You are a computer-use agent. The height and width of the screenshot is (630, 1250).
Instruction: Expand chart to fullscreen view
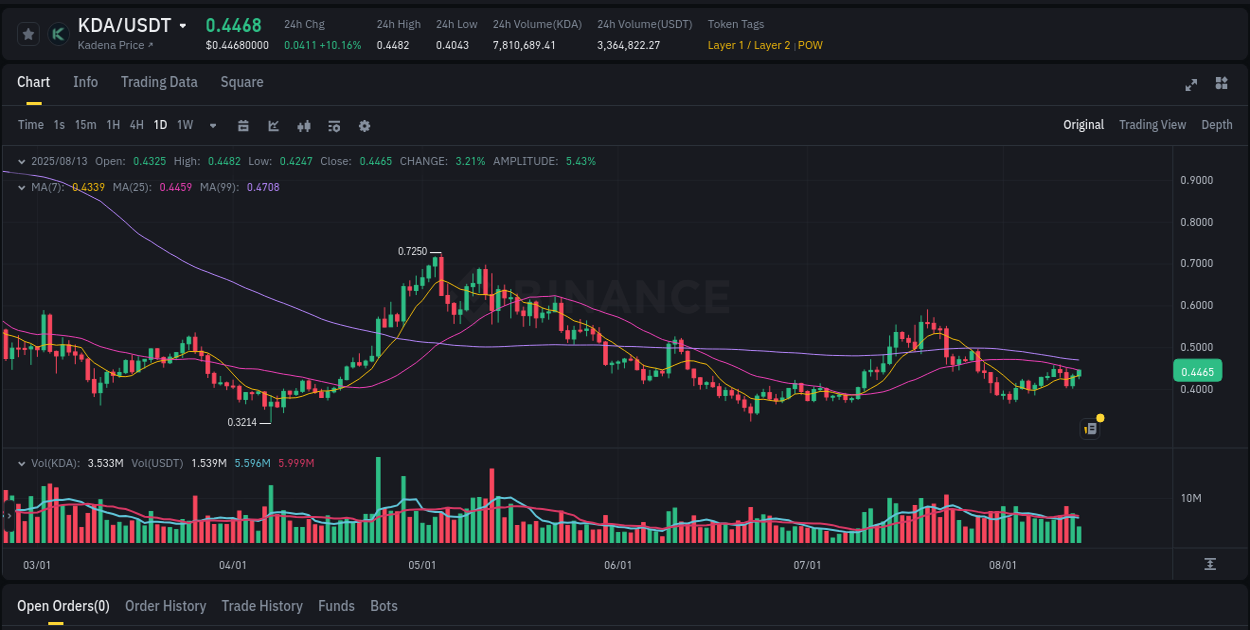coord(1190,85)
